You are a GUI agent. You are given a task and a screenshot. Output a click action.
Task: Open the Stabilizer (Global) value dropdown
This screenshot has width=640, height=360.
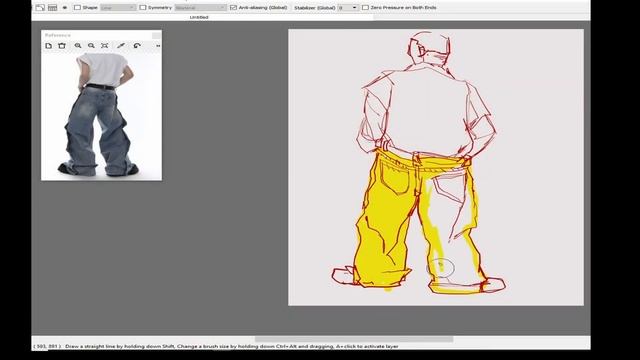pyautogui.click(x=348, y=7)
